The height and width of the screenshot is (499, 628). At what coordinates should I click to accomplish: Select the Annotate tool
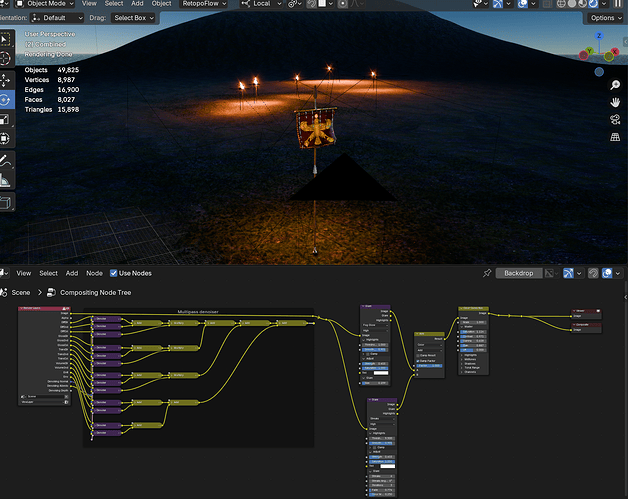6,161
